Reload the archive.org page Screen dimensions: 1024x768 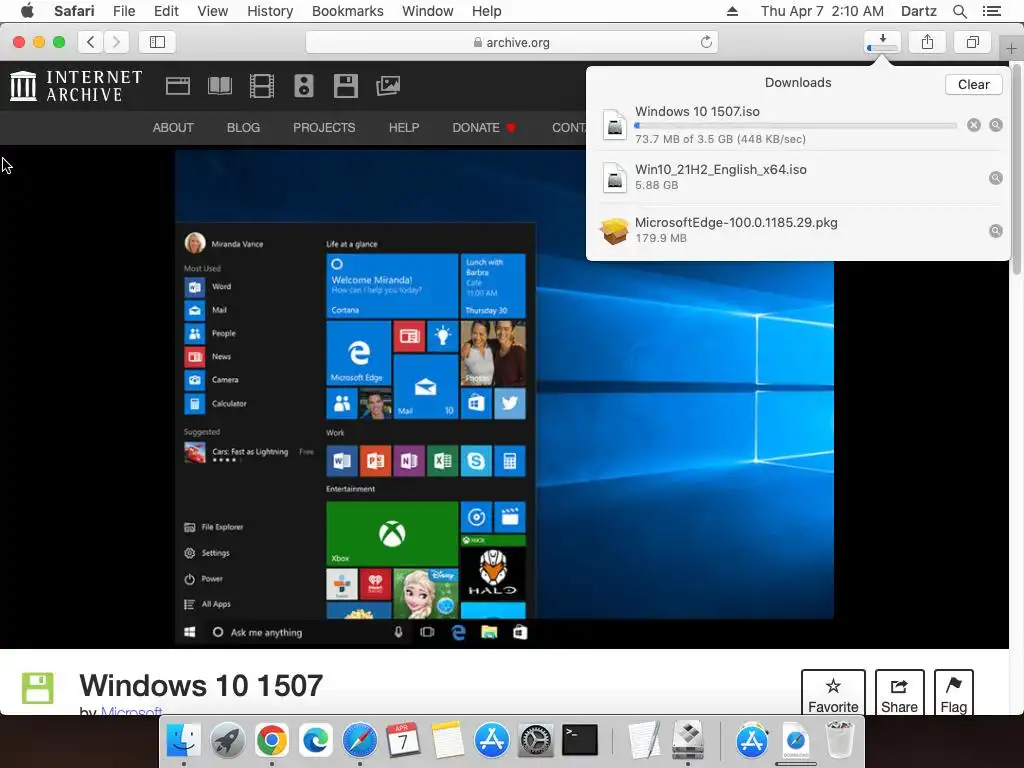tap(706, 42)
